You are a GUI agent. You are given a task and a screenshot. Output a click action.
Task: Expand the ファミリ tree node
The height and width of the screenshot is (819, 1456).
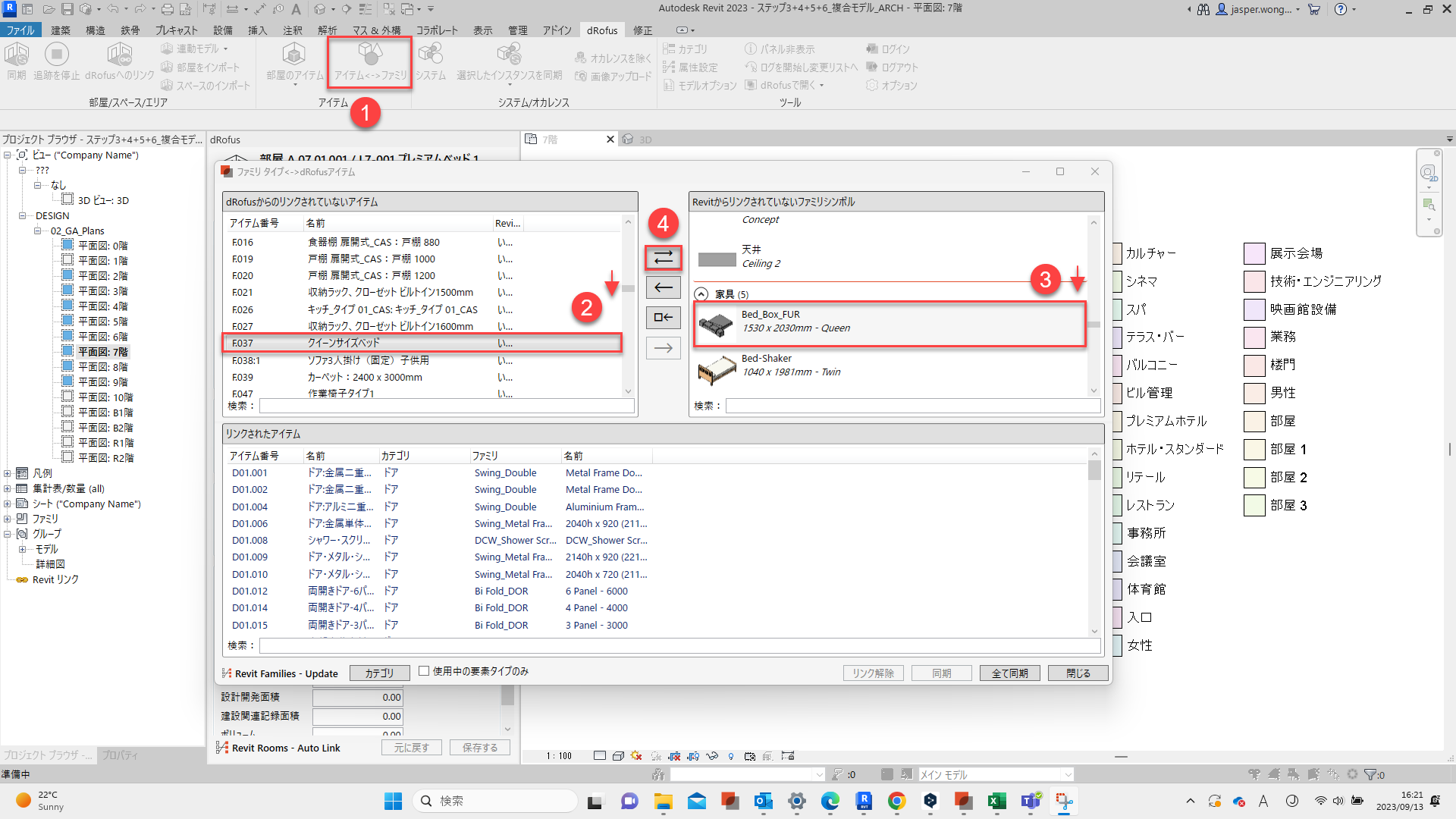[x=8, y=519]
